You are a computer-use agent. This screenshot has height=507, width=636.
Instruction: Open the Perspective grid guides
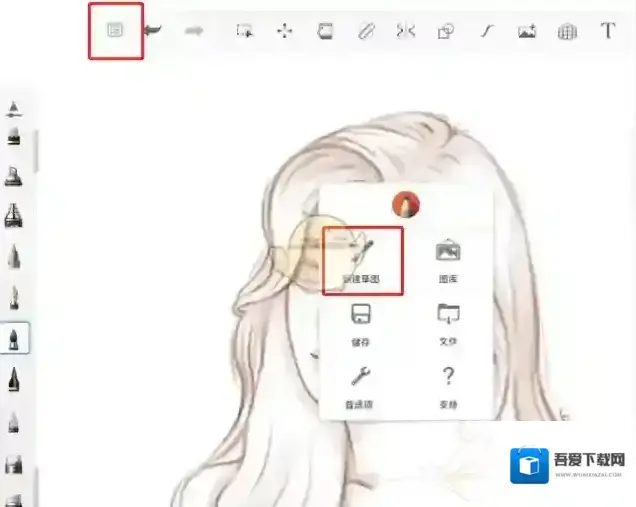(567, 32)
